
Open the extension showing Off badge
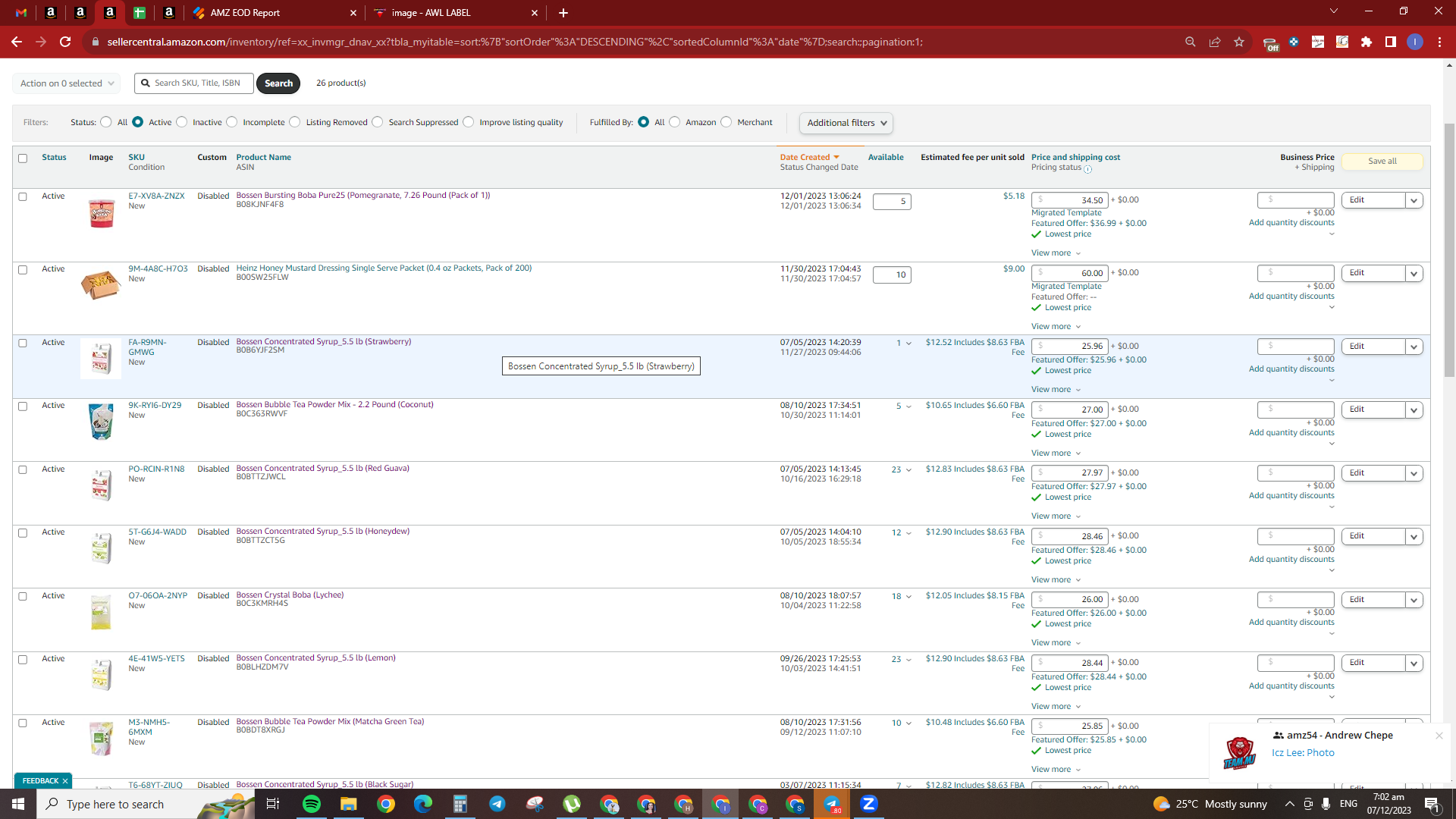[1270, 43]
